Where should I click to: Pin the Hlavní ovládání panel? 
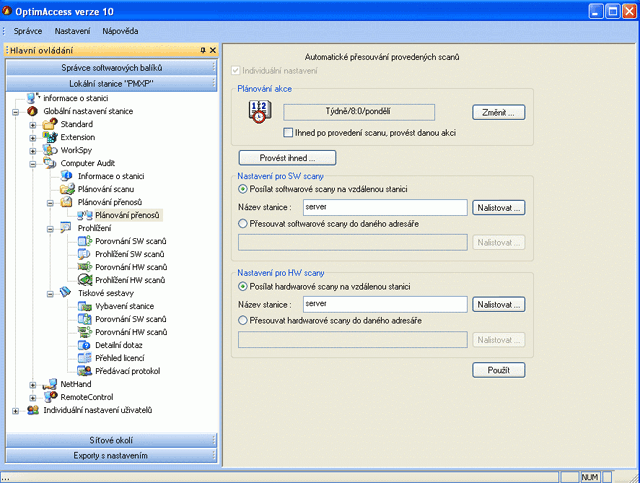(x=203, y=50)
